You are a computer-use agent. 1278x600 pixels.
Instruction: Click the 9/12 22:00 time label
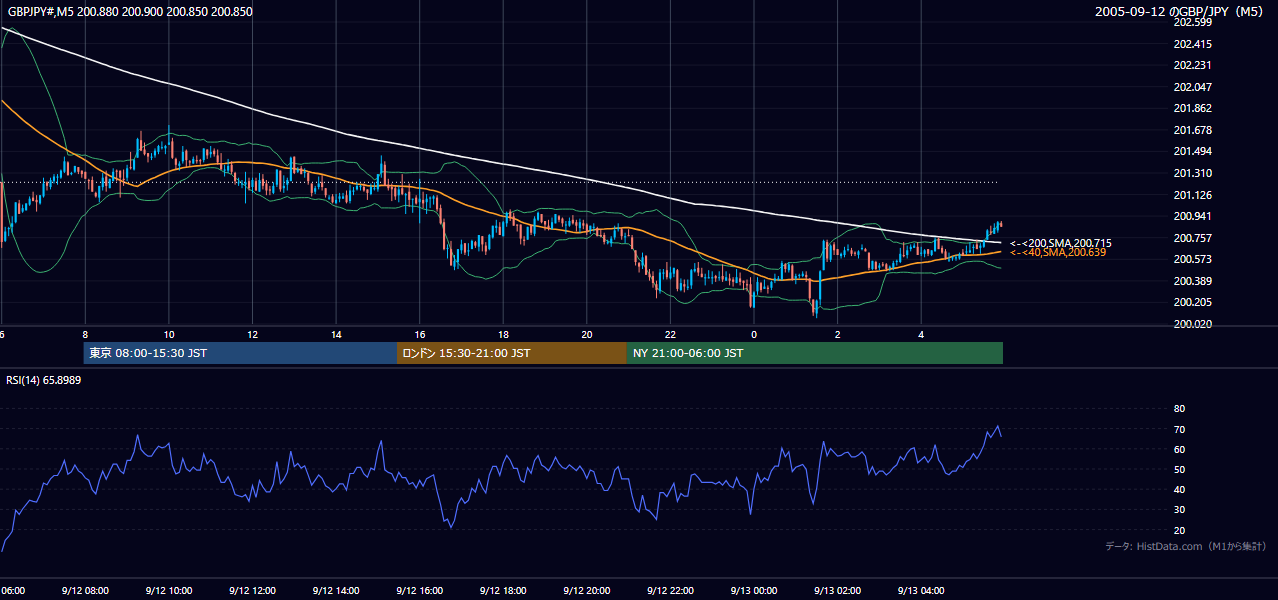(x=670, y=591)
